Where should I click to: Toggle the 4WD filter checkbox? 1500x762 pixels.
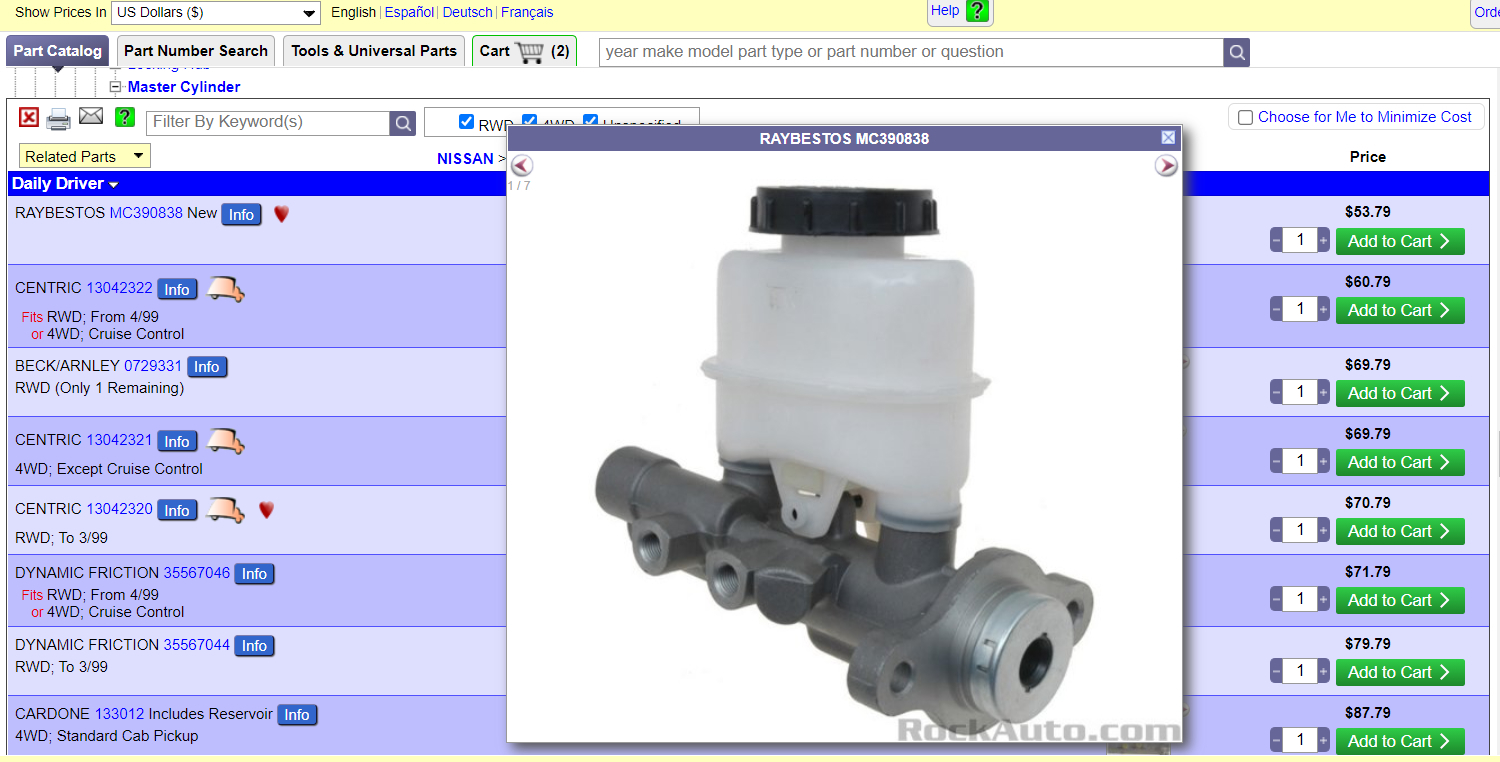point(529,122)
